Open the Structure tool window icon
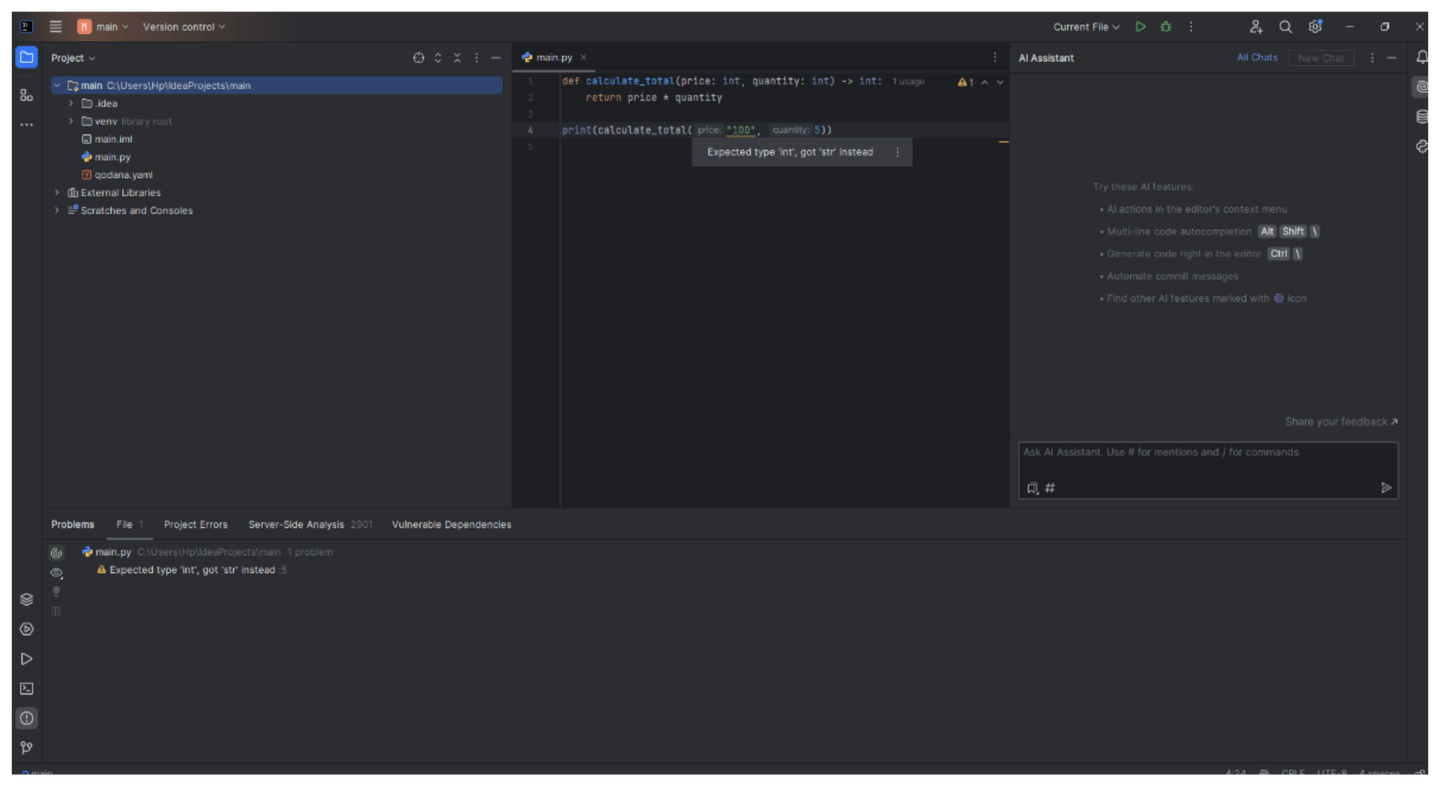Image resolution: width=1440 pixels, height=787 pixels. pyautogui.click(x=27, y=96)
